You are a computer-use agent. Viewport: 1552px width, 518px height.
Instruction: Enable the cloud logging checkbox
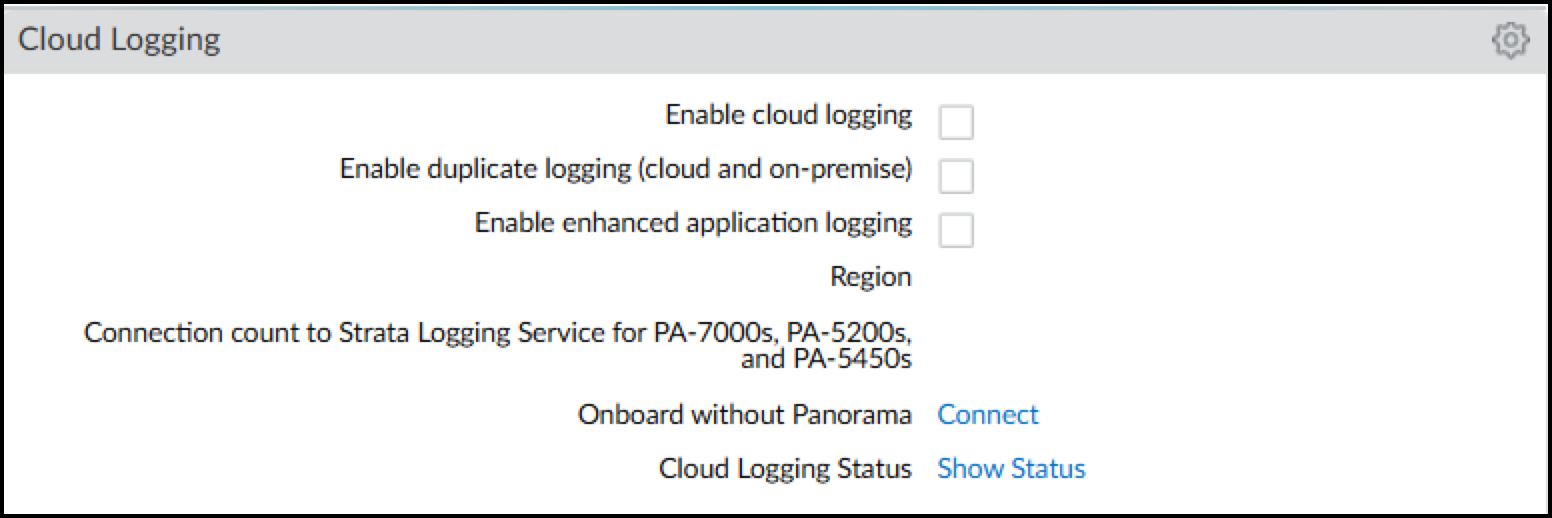click(x=956, y=123)
